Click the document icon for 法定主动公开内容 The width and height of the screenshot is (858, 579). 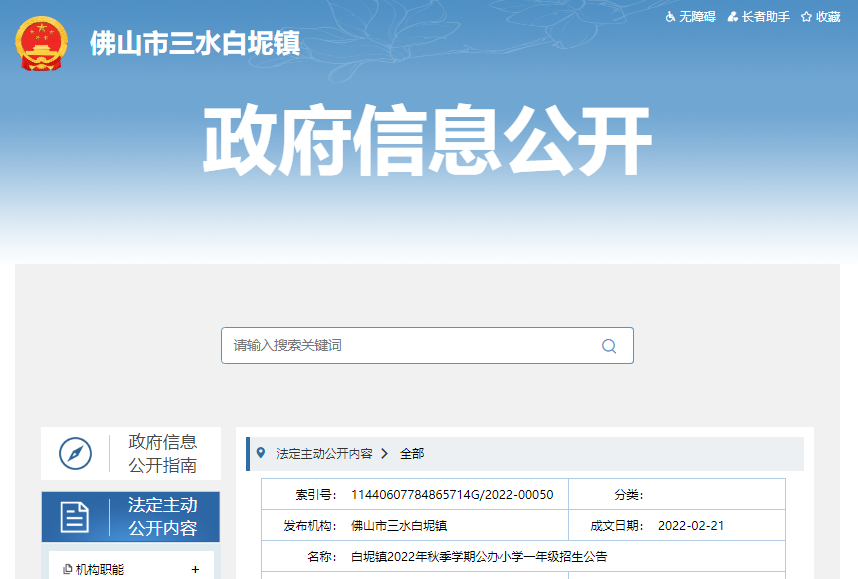75,517
